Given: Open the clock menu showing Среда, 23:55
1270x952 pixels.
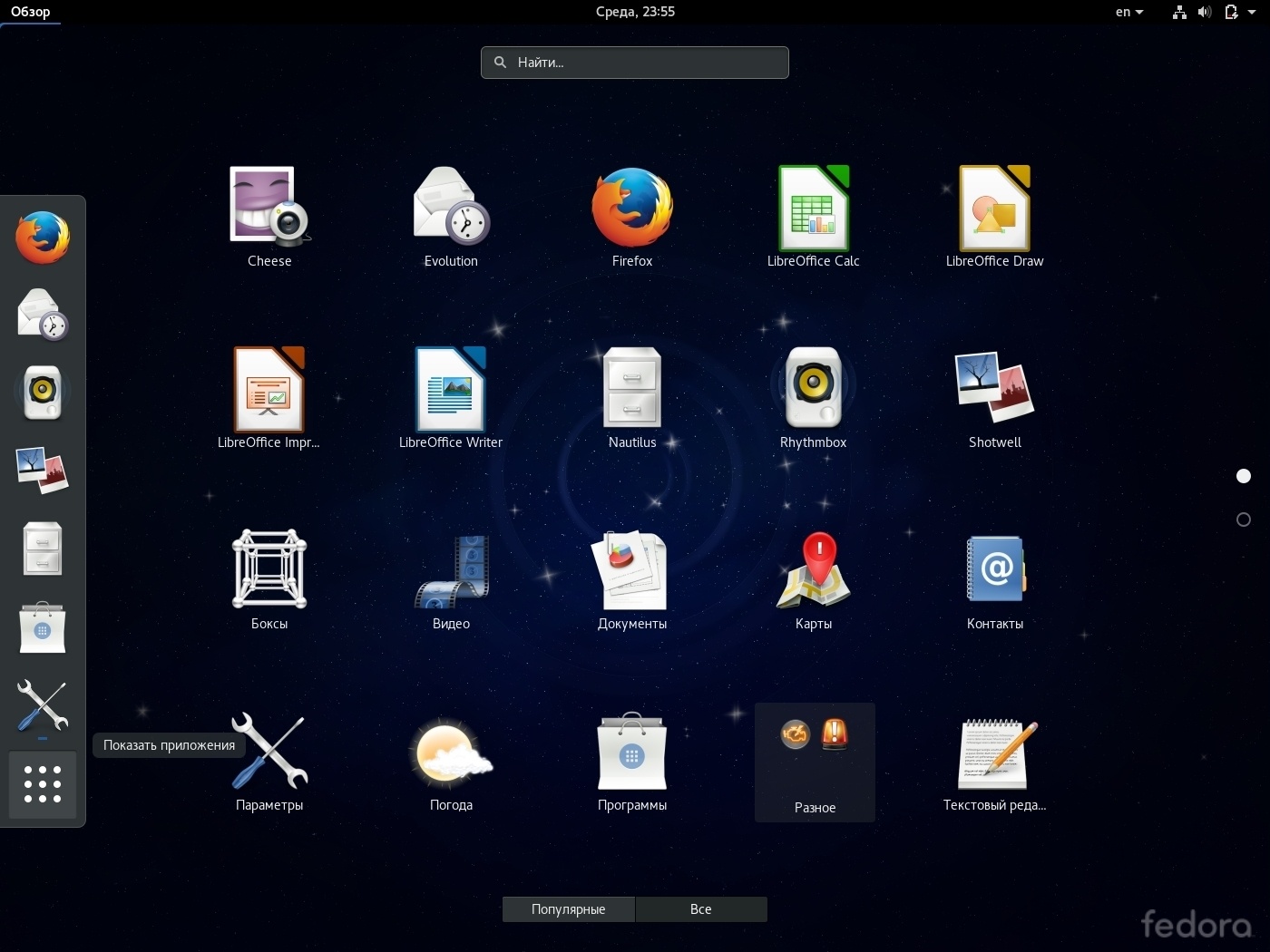Looking at the screenshot, I should [635, 12].
